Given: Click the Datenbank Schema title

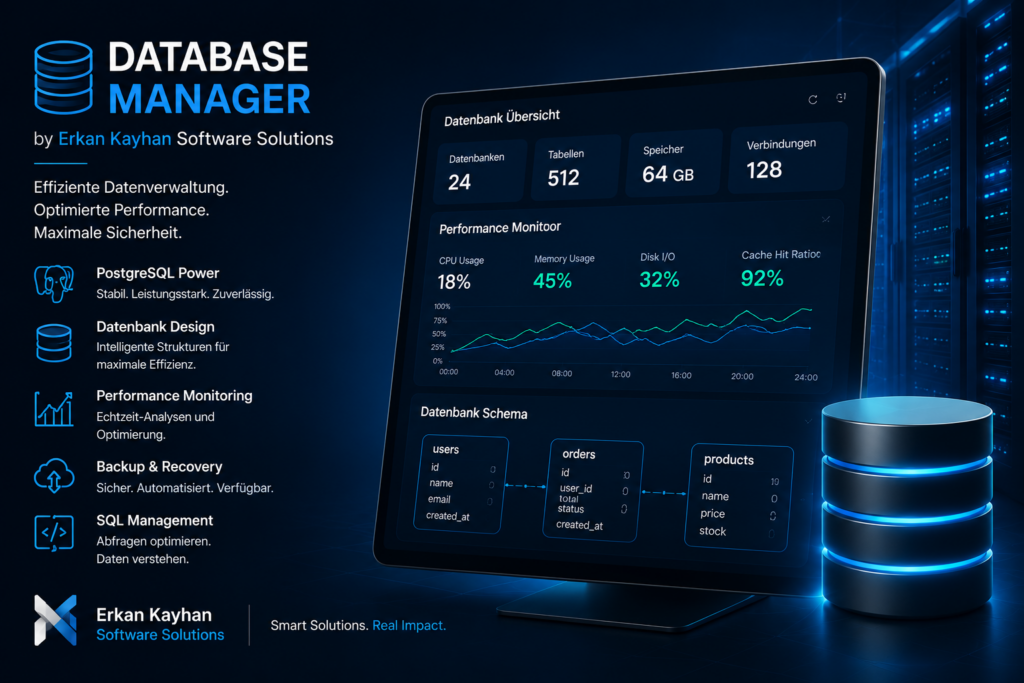Looking at the screenshot, I should tap(474, 413).
